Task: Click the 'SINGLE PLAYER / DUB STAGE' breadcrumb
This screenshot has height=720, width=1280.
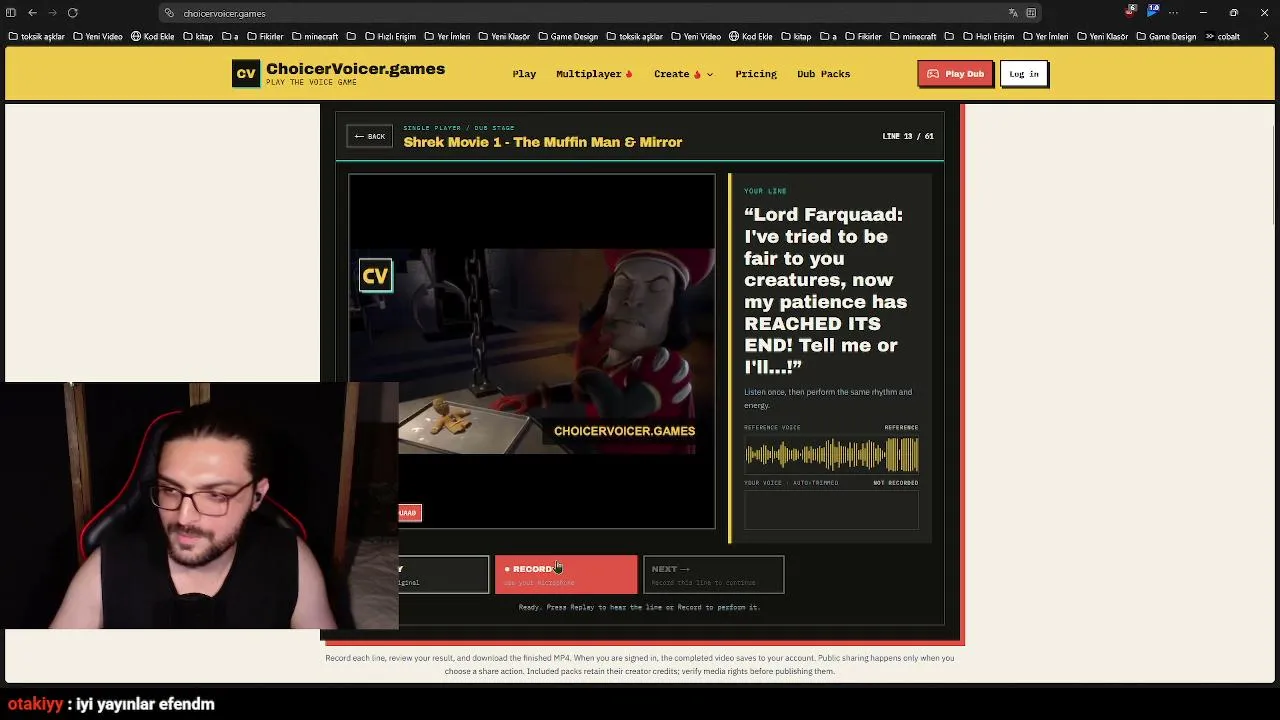Action: click(x=459, y=128)
